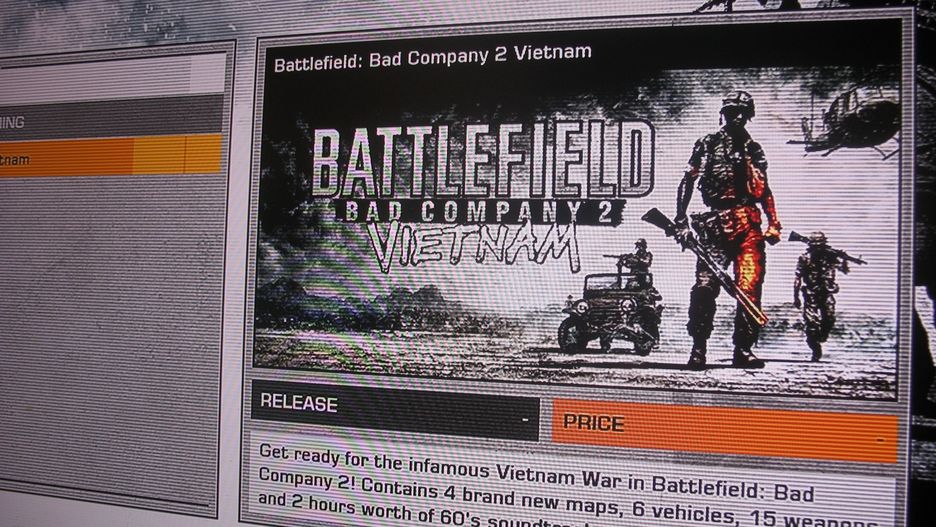Click the lighter end block of white header bar
Viewport: 936px width, 527px height.
pyautogui.click(x=208, y=73)
